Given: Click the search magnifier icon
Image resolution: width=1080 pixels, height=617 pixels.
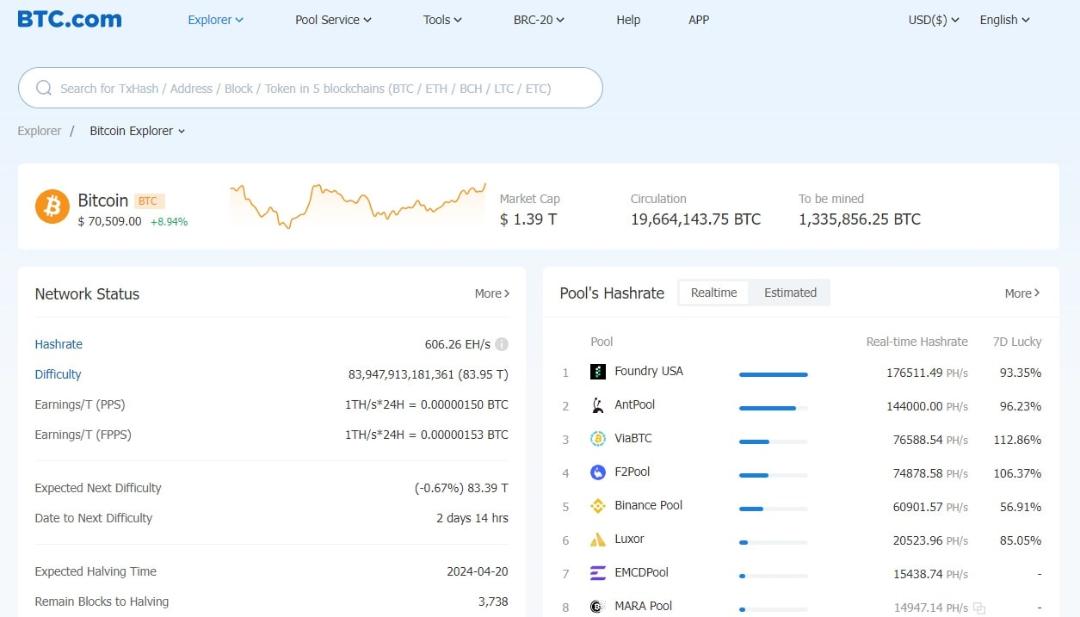Looking at the screenshot, I should click(43, 88).
